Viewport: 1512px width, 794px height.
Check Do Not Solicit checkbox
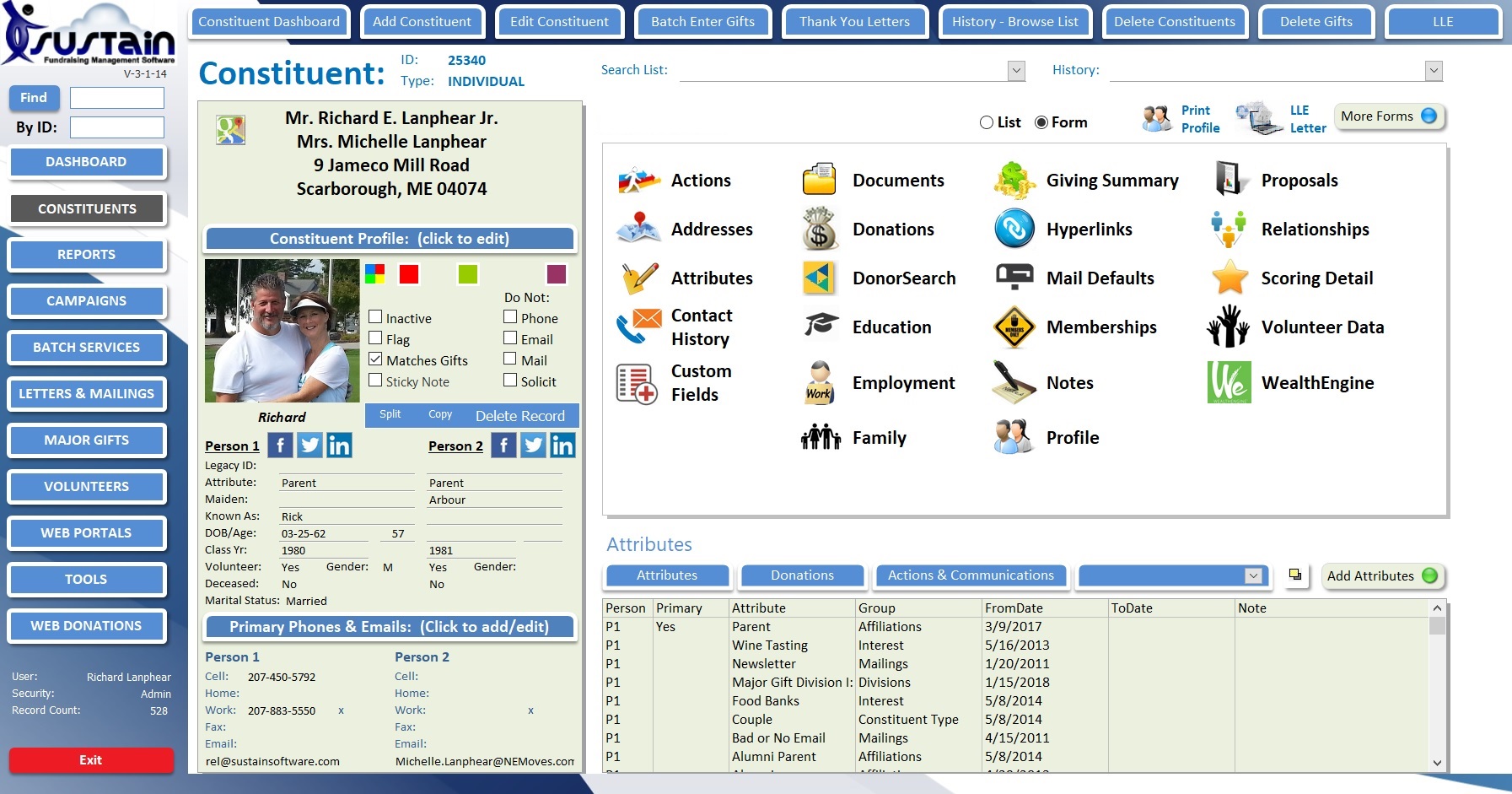pos(510,381)
